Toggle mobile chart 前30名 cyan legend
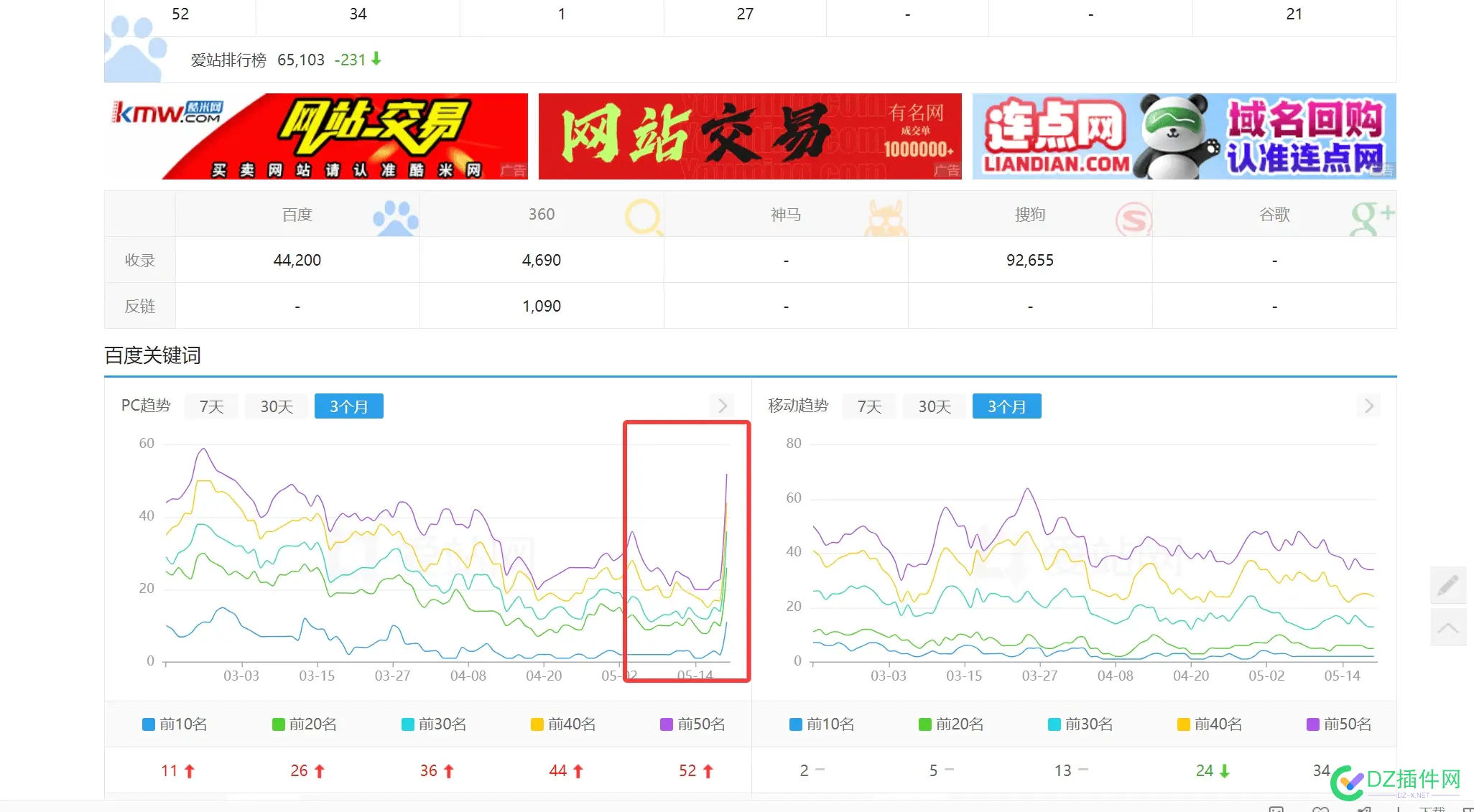Screen dimensions: 1474x812 [x=1080, y=724]
